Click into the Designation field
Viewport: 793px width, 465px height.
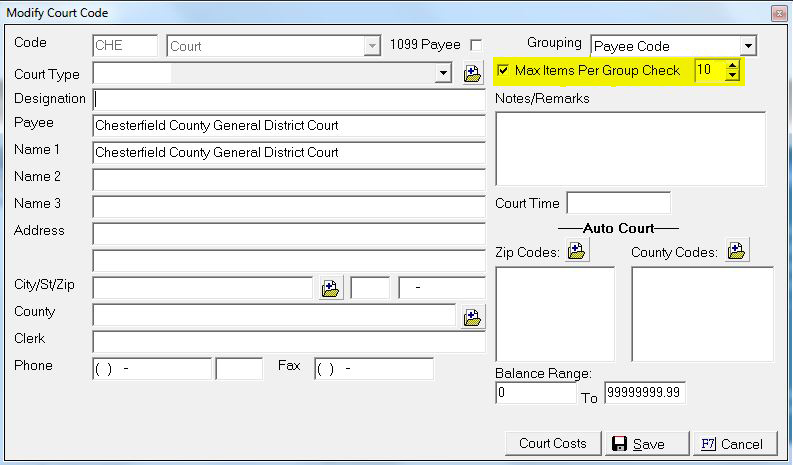pyautogui.click(x=288, y=99)
